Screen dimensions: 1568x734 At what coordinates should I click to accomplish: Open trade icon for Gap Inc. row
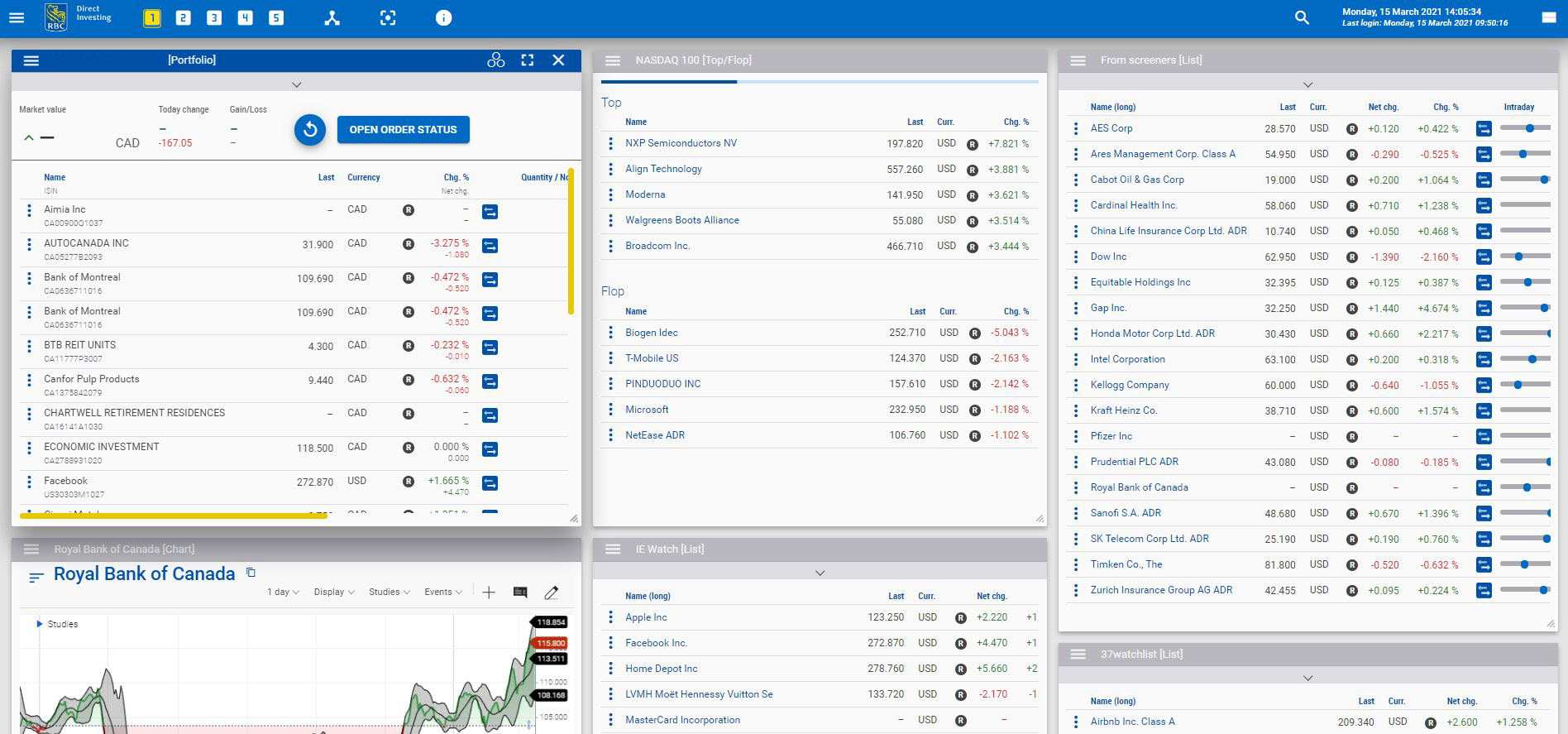pos(1484,309)
